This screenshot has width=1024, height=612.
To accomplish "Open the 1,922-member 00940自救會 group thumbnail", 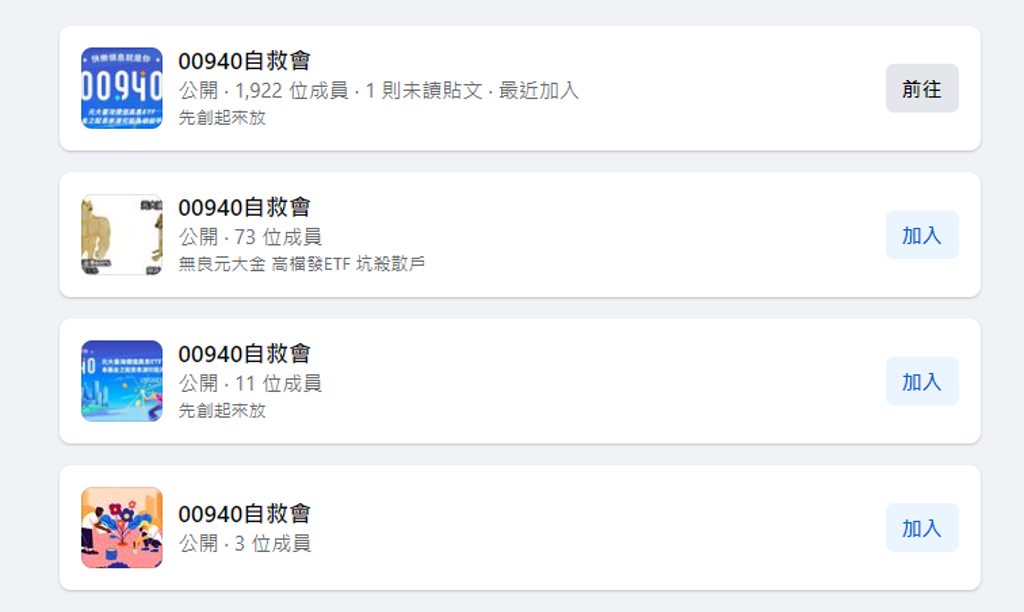I will (122, 88).
